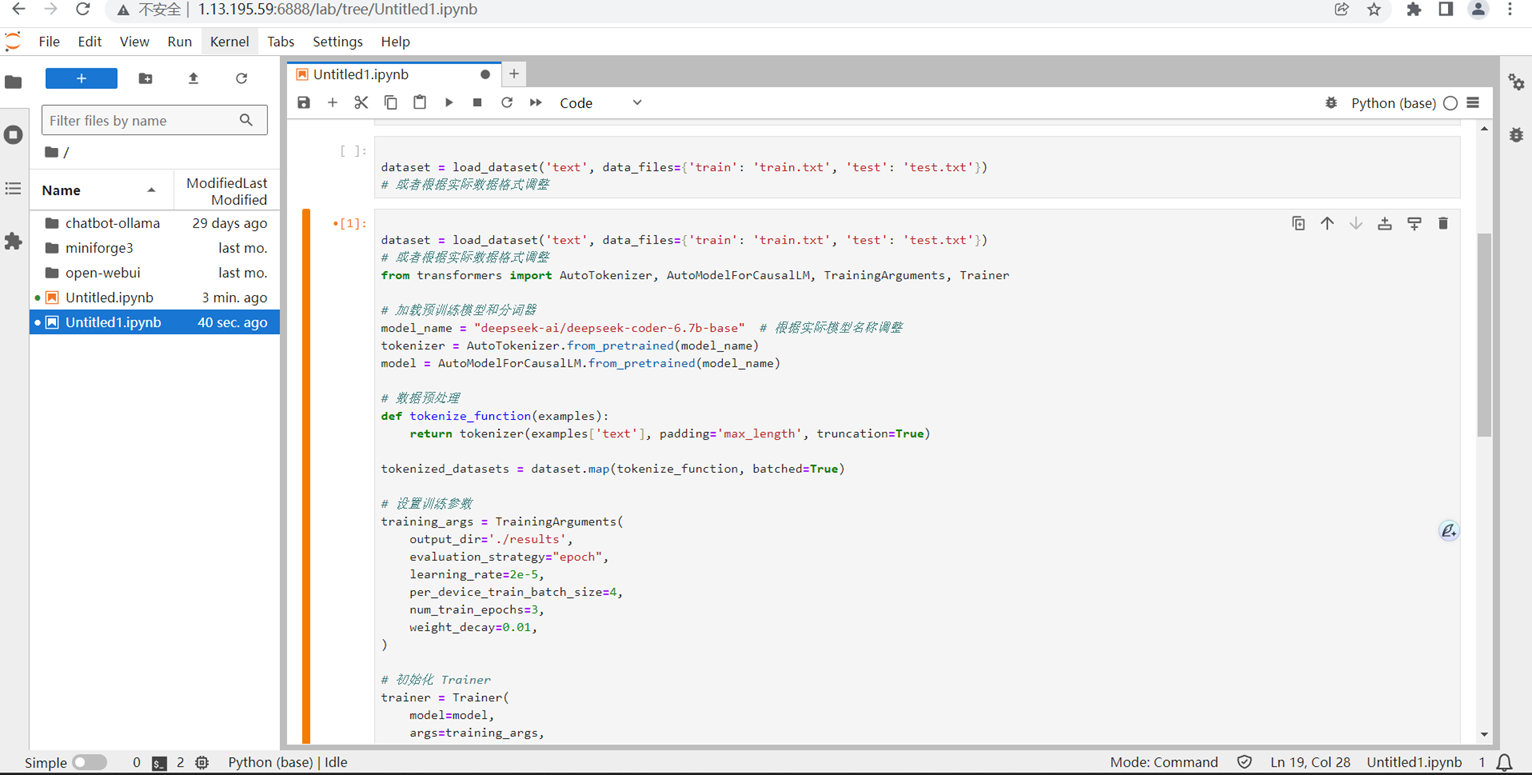This screenshot has width=1532, height=775.
Task: Restart kernel and run all cells
Action: (536, 103)
